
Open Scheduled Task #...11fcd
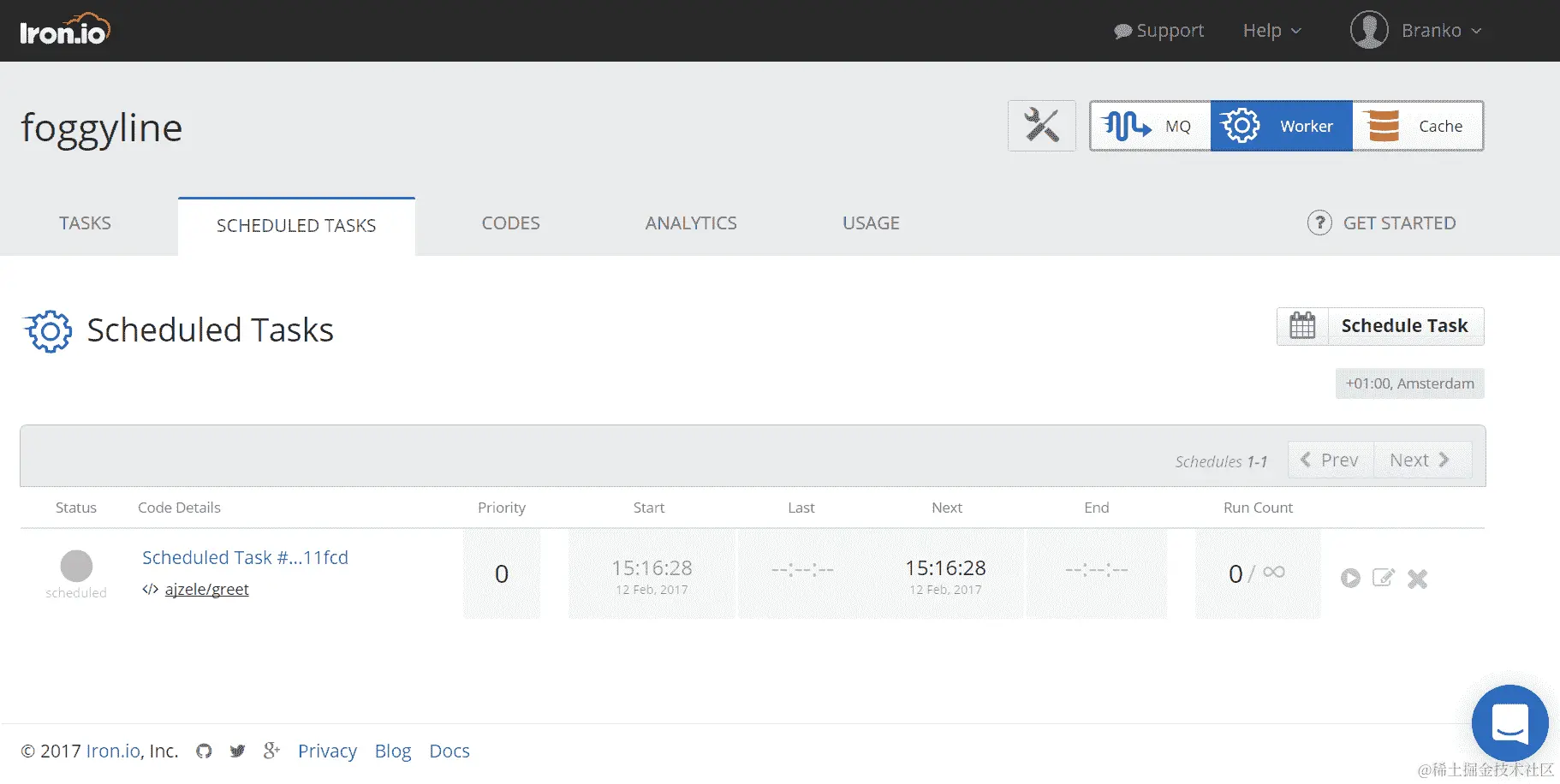(245, 558)
